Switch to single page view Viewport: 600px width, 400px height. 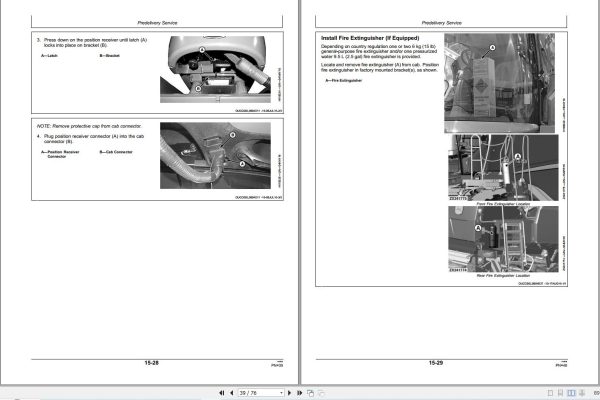(x=550, y=393)
